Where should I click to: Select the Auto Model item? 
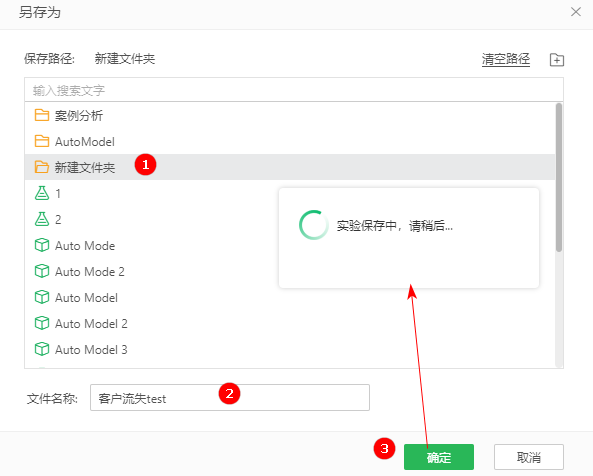click(290, 298)
